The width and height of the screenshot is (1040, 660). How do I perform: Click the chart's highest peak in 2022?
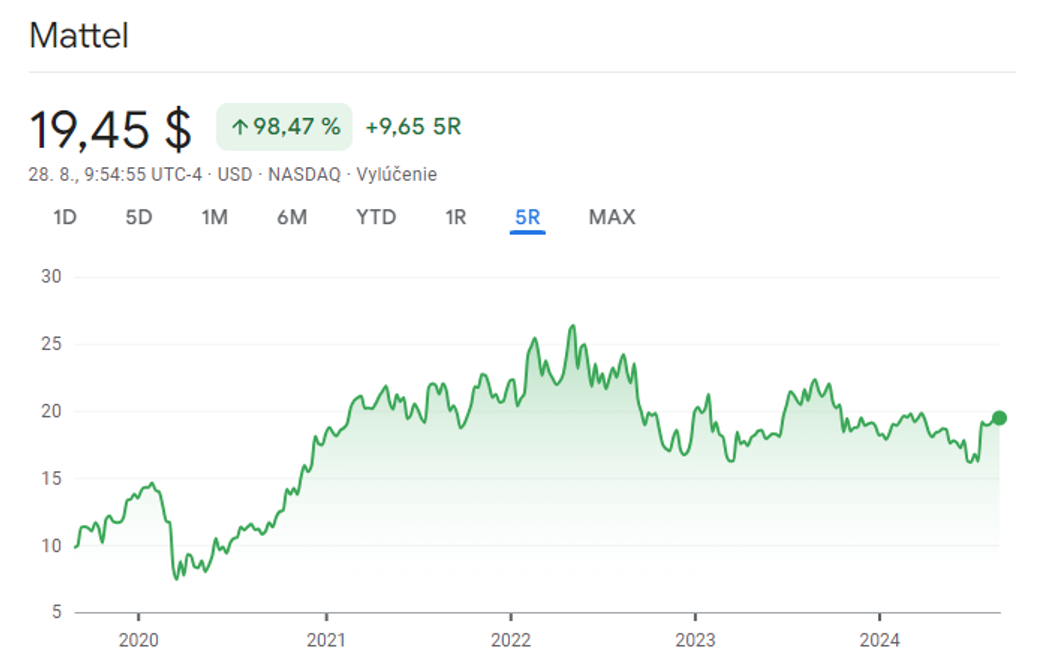[x=572, y=326]
